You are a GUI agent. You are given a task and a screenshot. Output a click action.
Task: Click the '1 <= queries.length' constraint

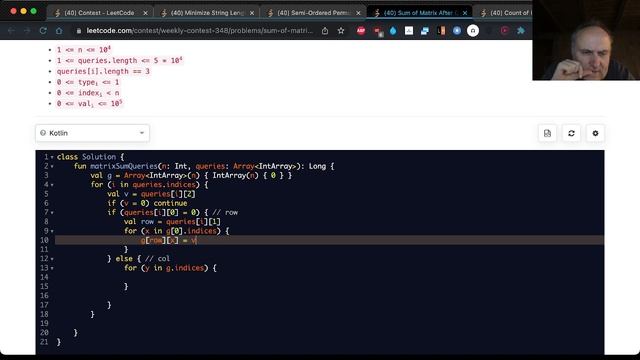(119, 60)
